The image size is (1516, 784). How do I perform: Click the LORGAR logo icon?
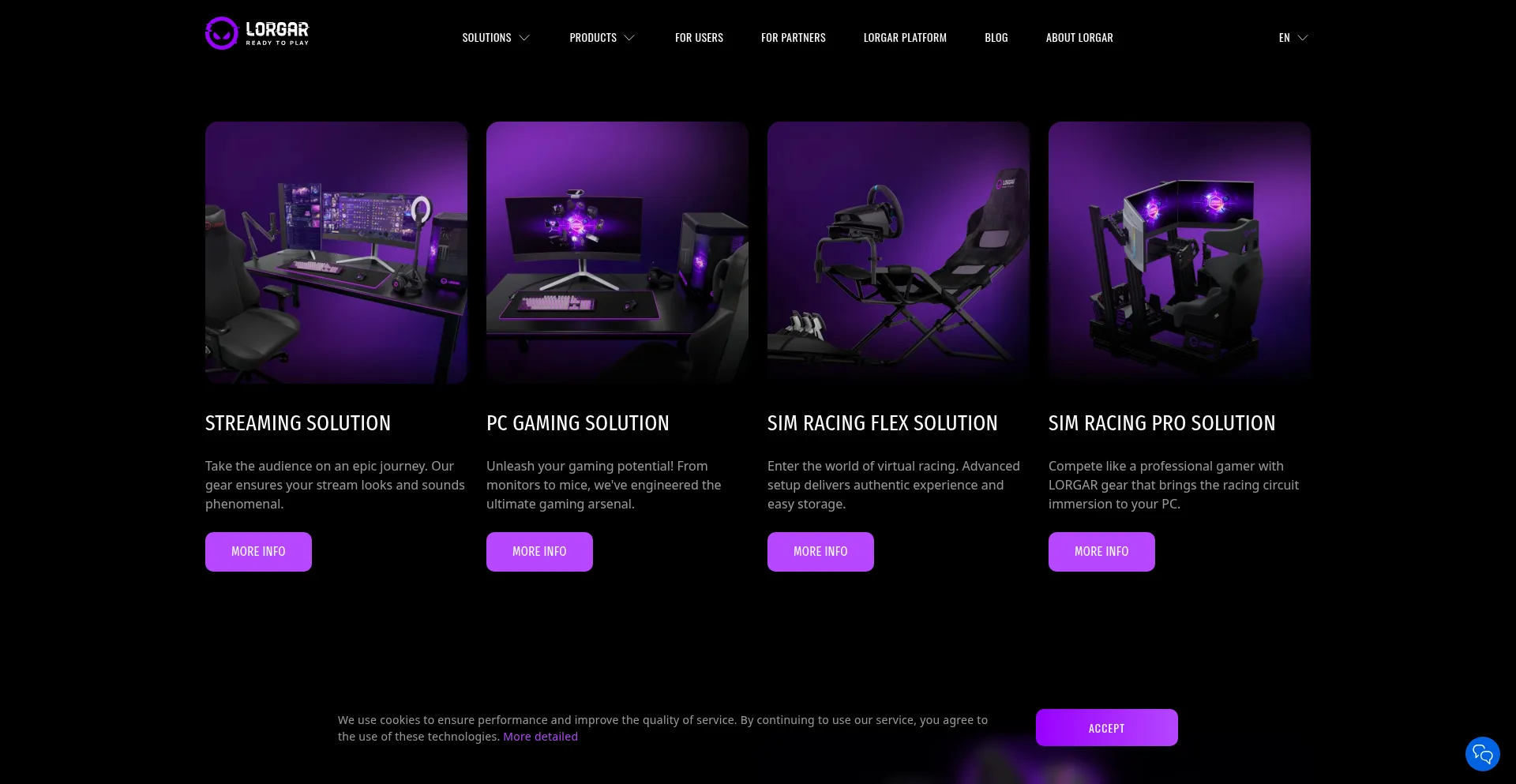click(222, 33)
